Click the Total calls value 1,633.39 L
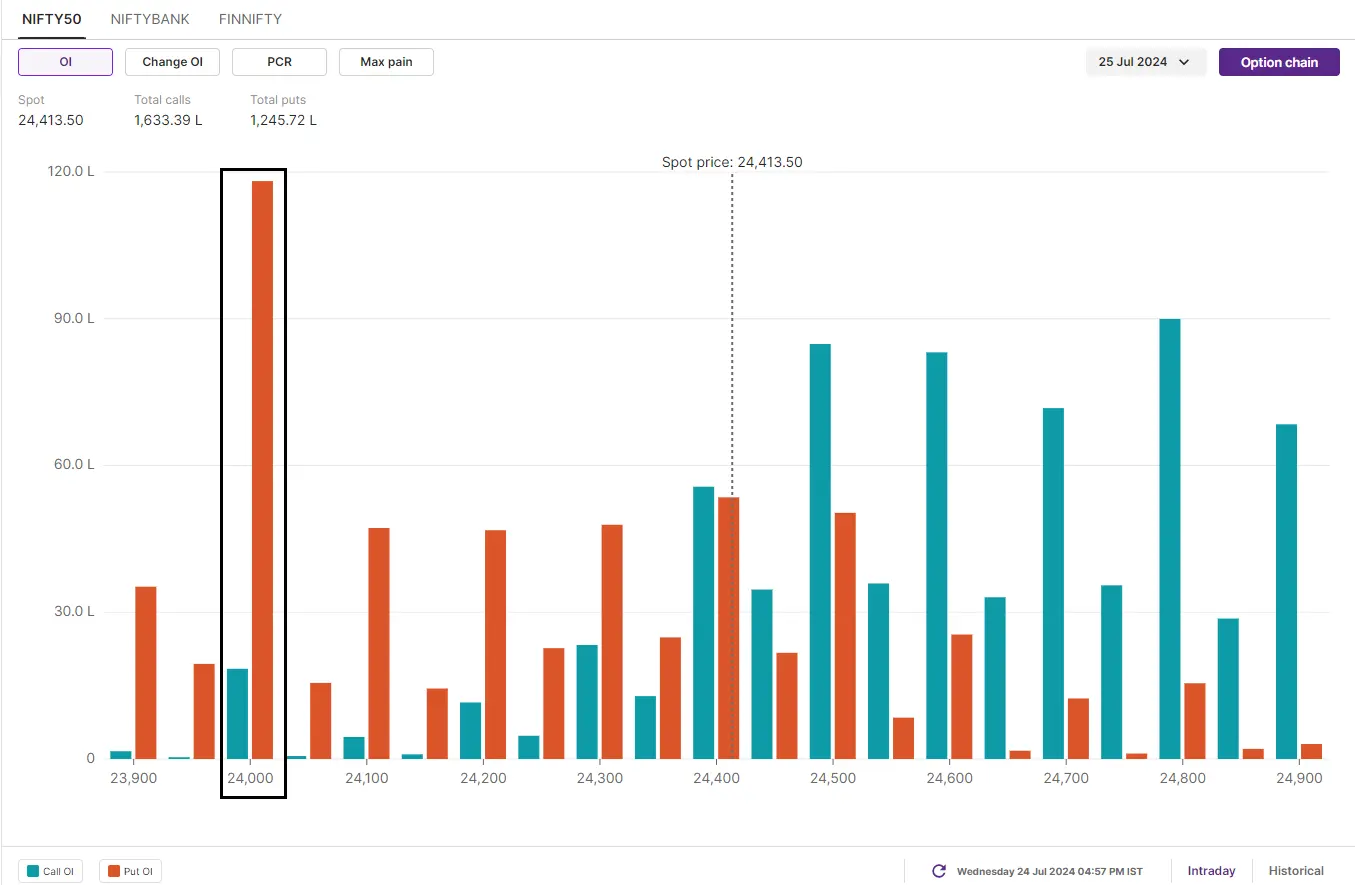The height and width of the screenshot is (885, 1355). [168, 120]
